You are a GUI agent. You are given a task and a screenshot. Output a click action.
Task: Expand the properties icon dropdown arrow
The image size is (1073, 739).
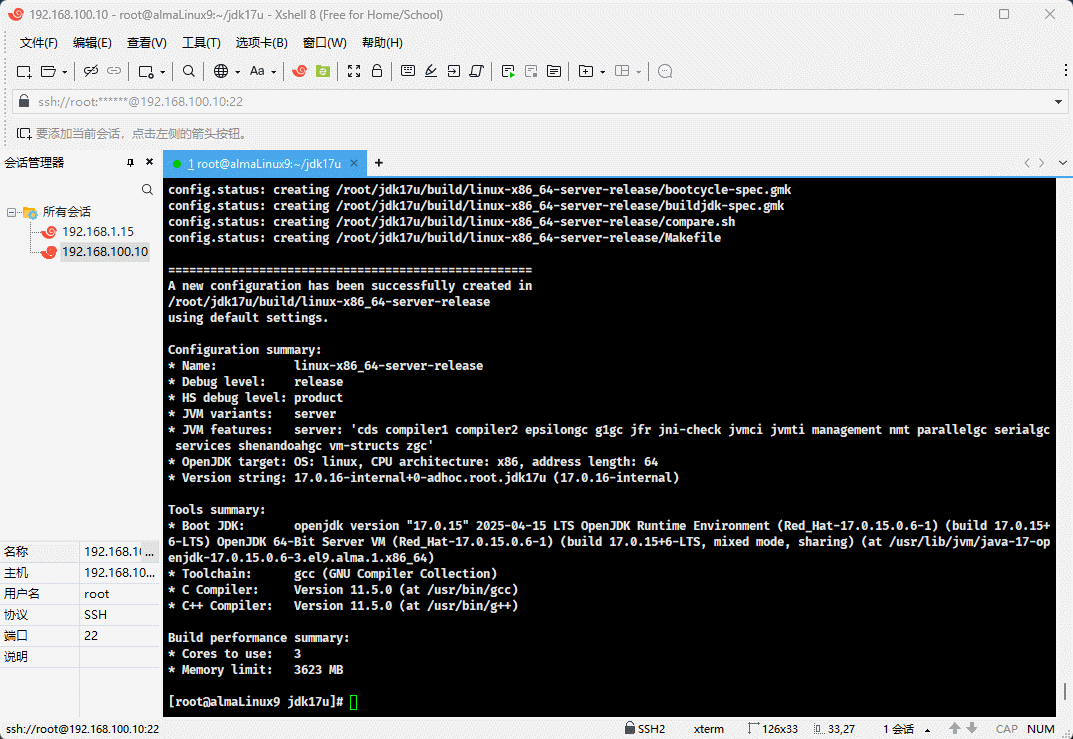(162, 72)
